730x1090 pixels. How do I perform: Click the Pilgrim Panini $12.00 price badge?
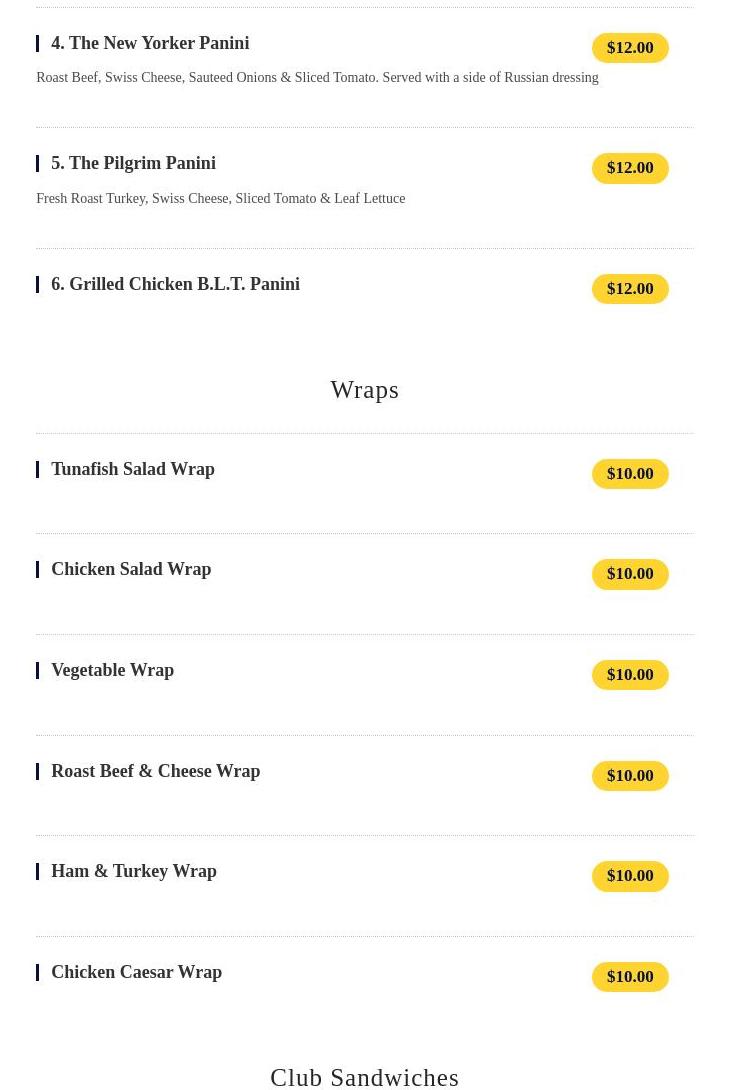point(630,168)
